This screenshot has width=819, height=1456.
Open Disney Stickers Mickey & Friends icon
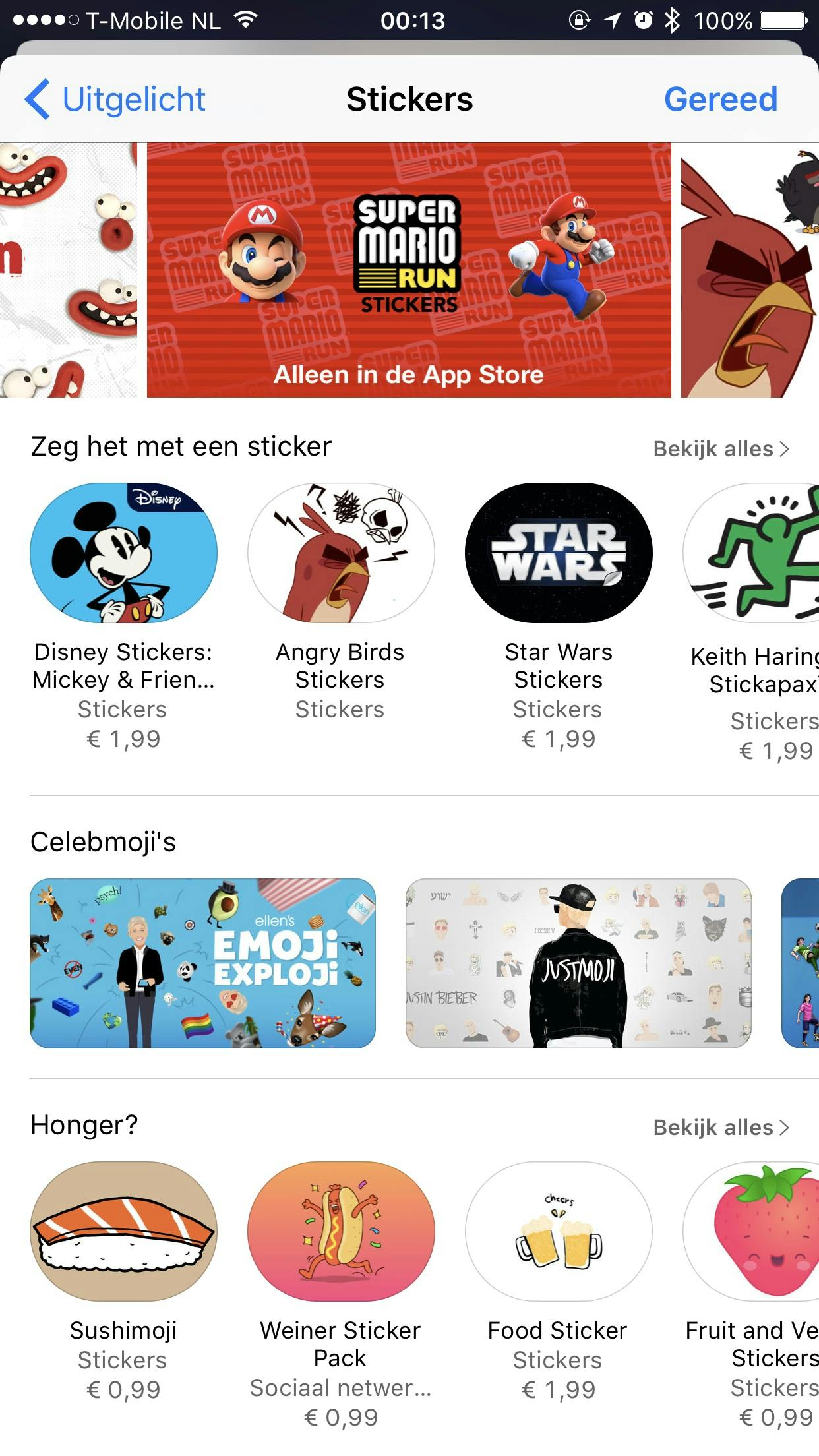tap(123, 553)
